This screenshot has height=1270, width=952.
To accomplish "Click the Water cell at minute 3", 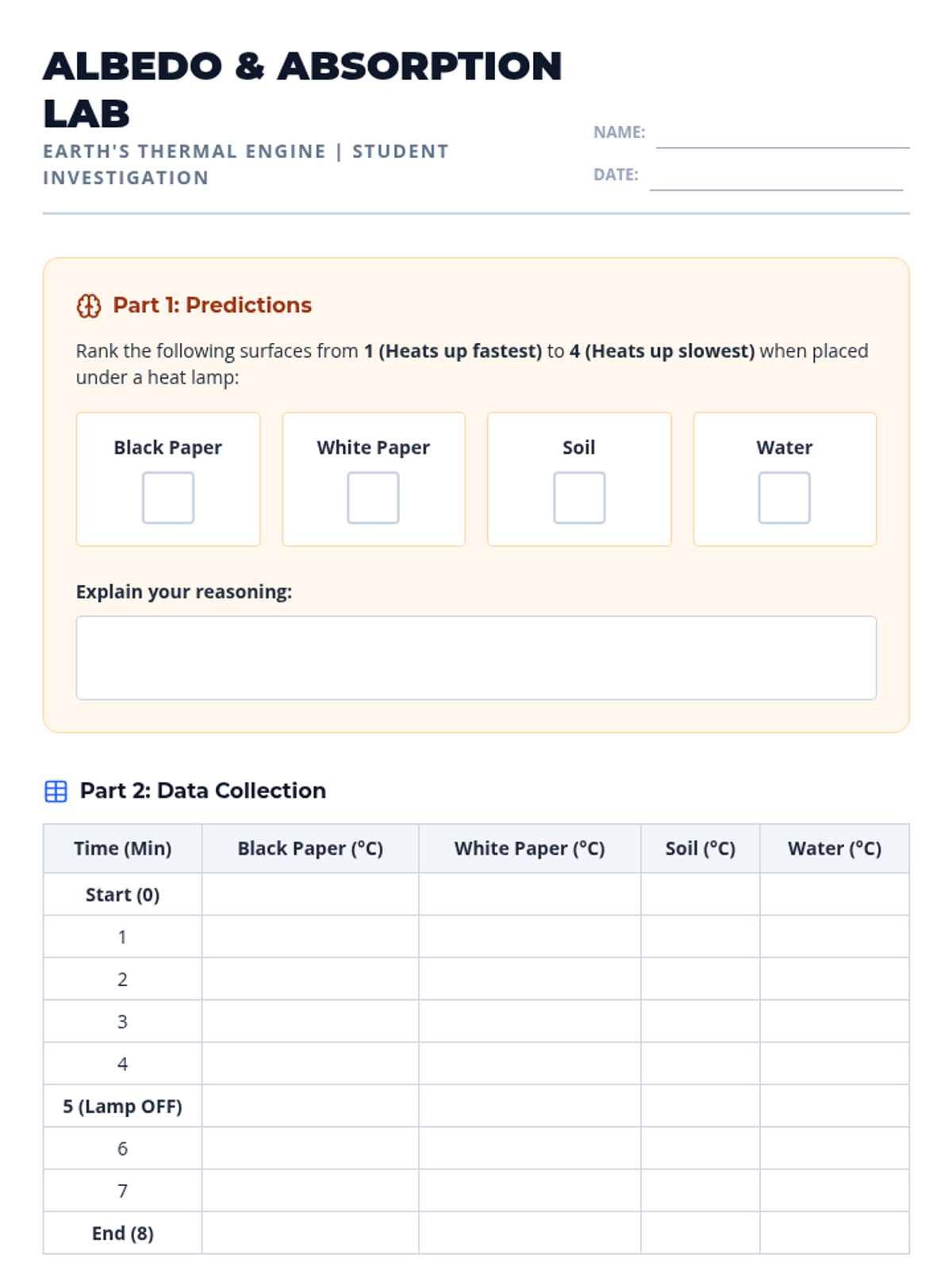I will coord(834,1022).
